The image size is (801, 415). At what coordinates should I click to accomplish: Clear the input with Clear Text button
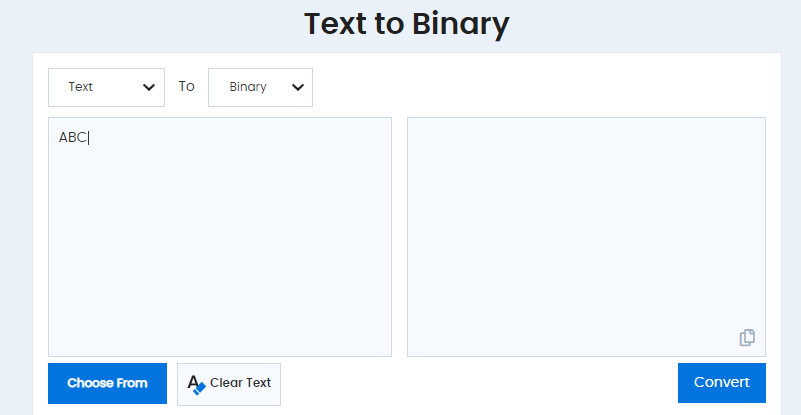(x=229, y=384)
